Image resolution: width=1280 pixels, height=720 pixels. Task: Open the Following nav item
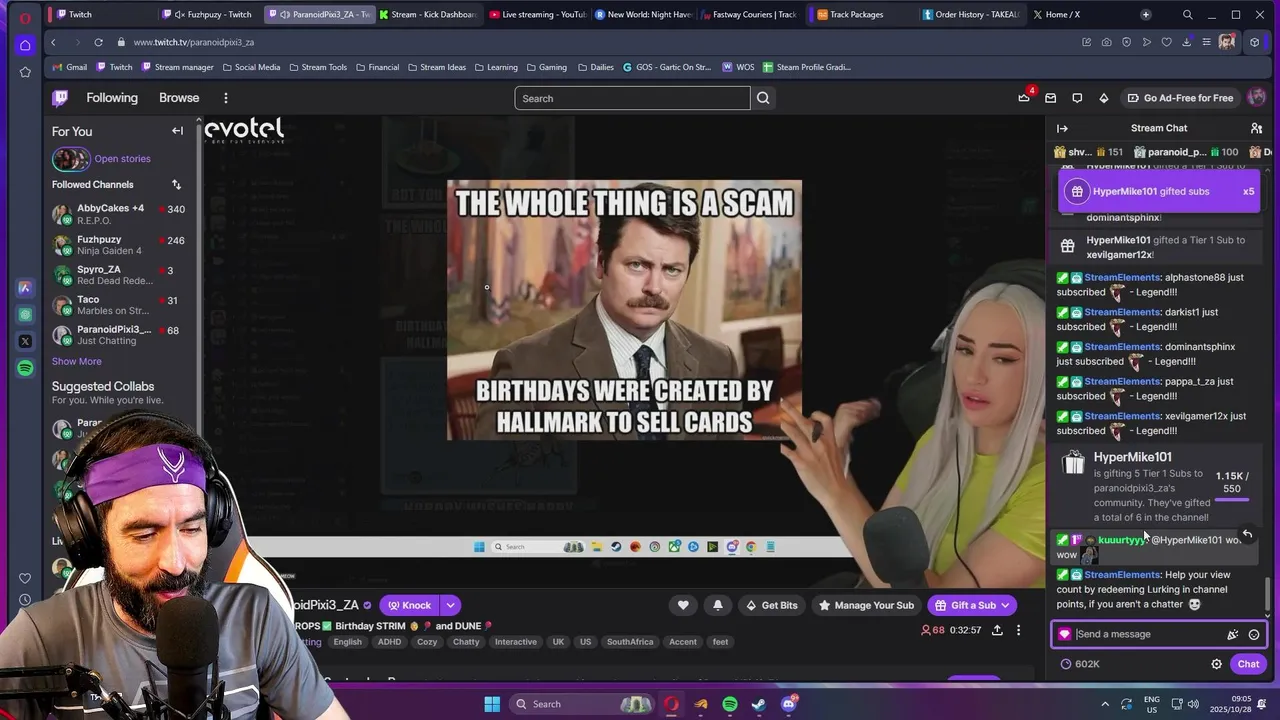pyautogui.click(x=112, y=98)
